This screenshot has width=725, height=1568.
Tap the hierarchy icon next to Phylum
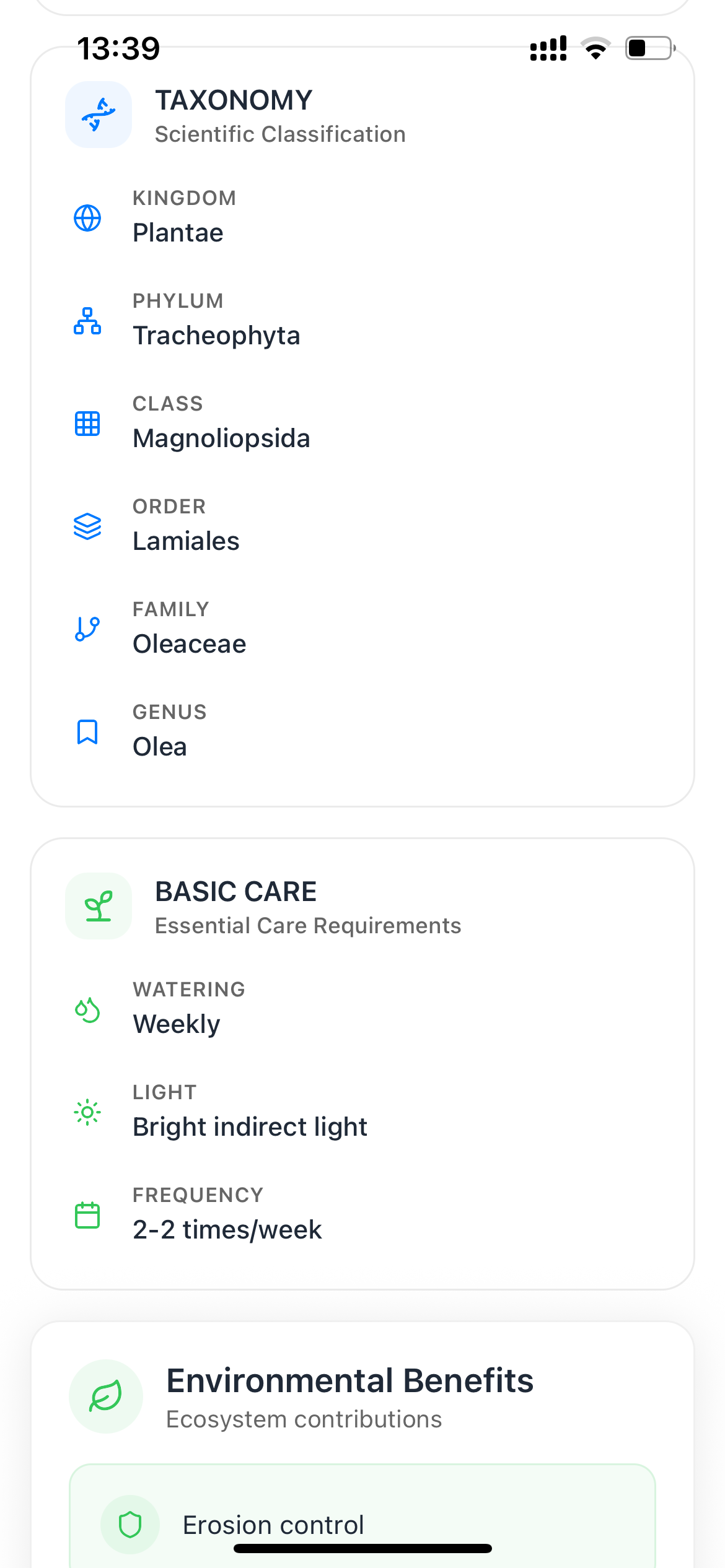pos(87,321)
